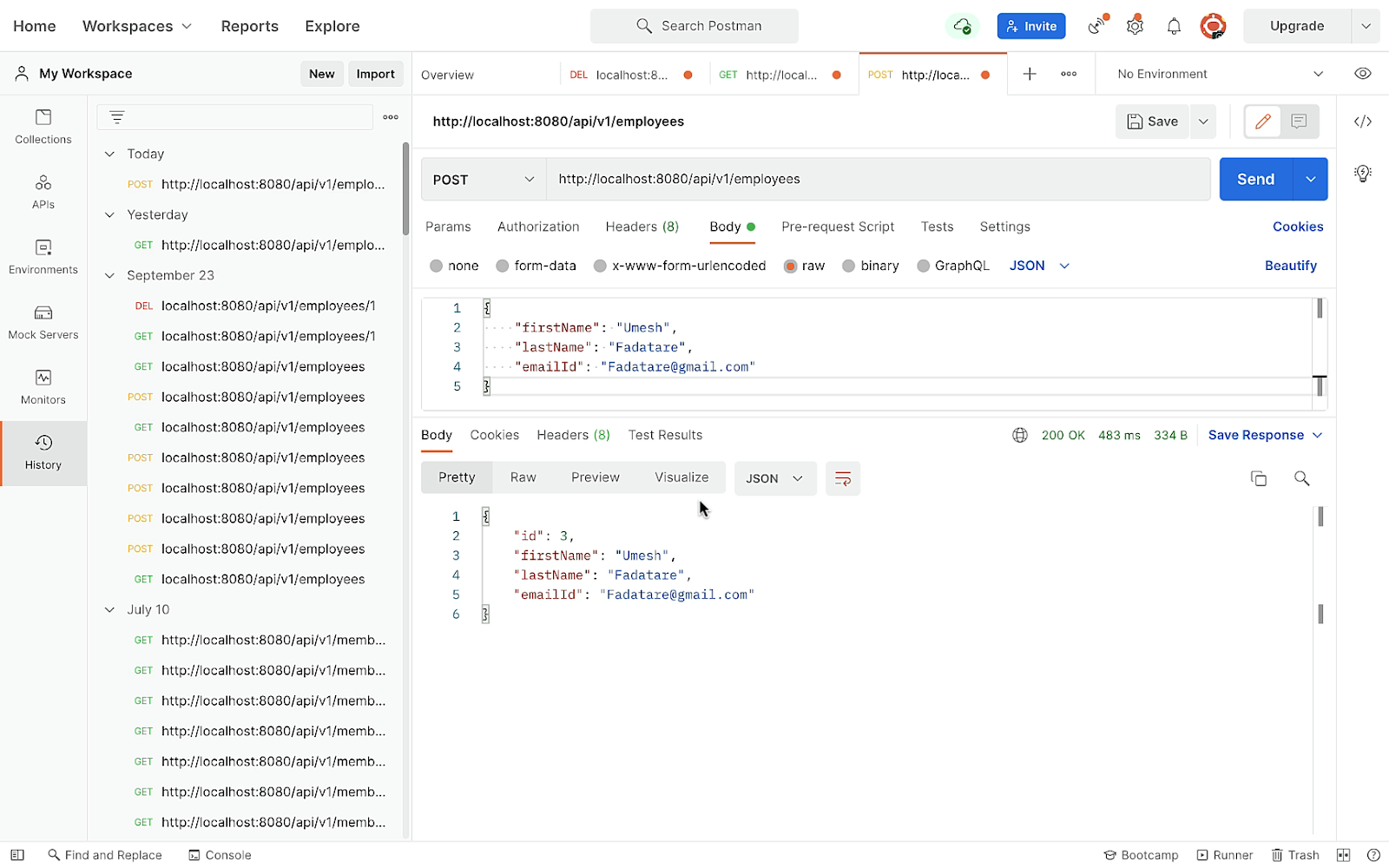The width and height of the screenshot is (1389, 868).
Task: Click the environment quick look eye icon
Action: coord(1363,74)
